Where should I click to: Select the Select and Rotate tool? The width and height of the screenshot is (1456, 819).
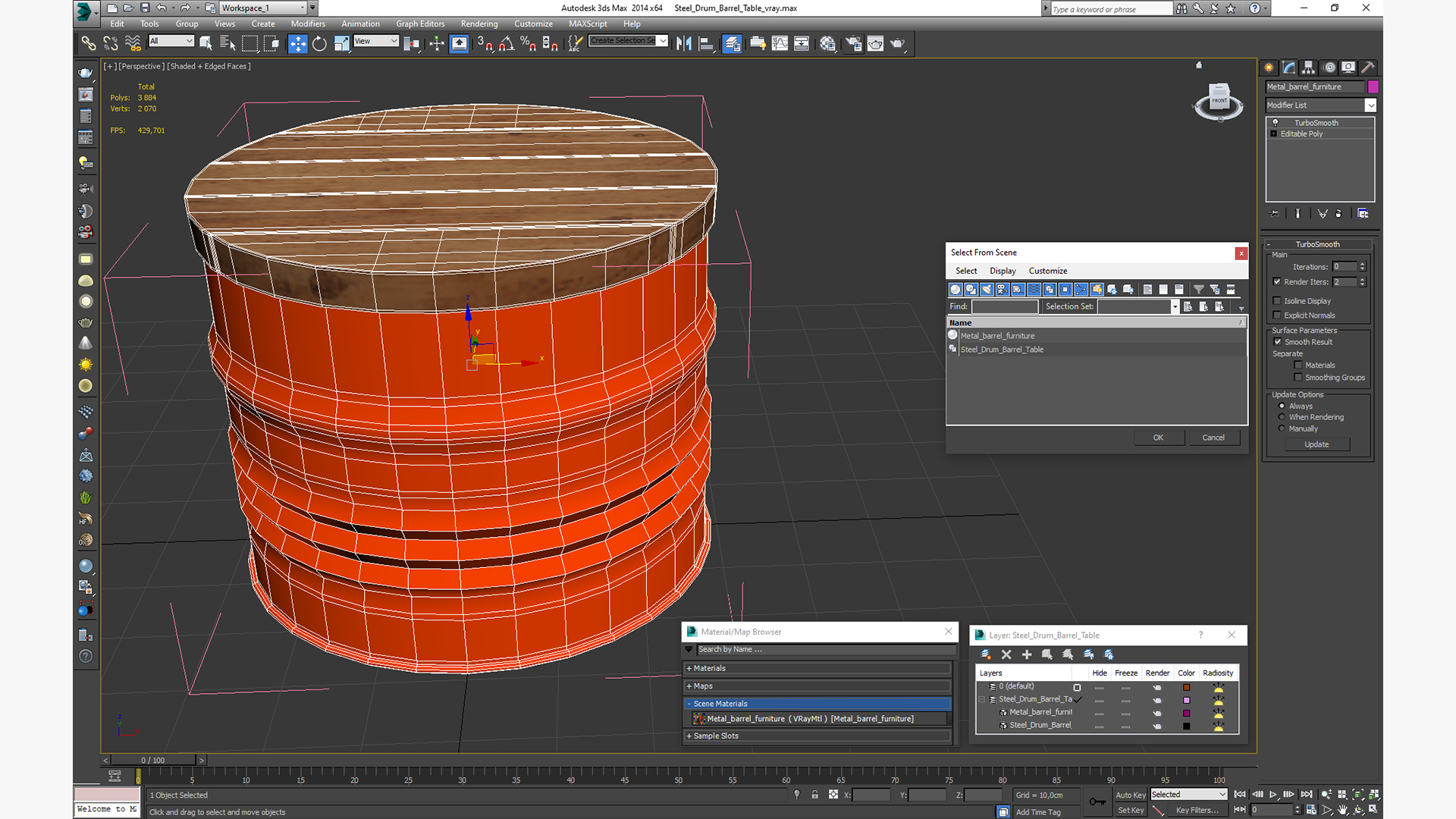[319, 44]
